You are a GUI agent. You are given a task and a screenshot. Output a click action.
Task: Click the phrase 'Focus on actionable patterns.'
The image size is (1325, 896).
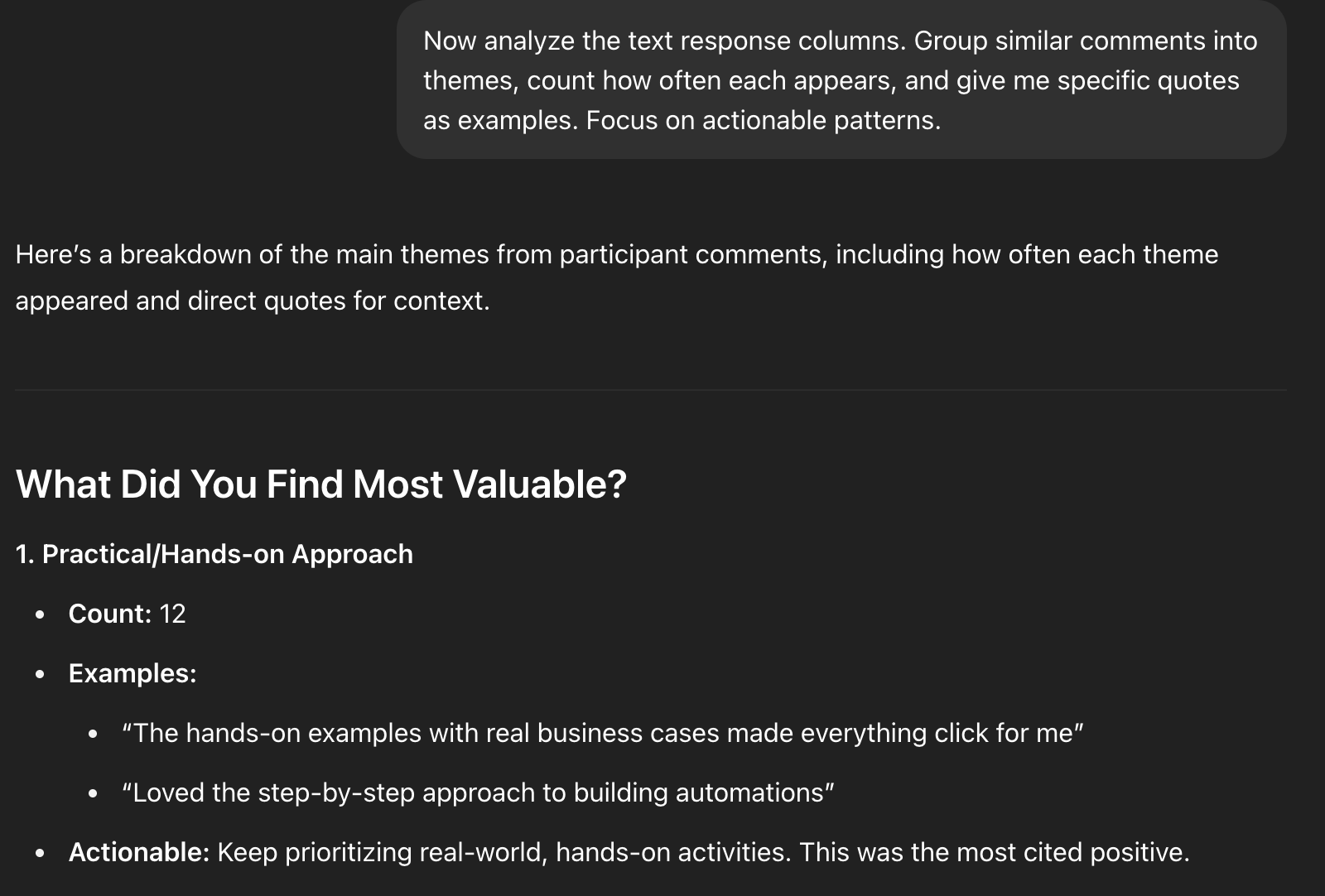pyautogui.click(x=764, y=121)
